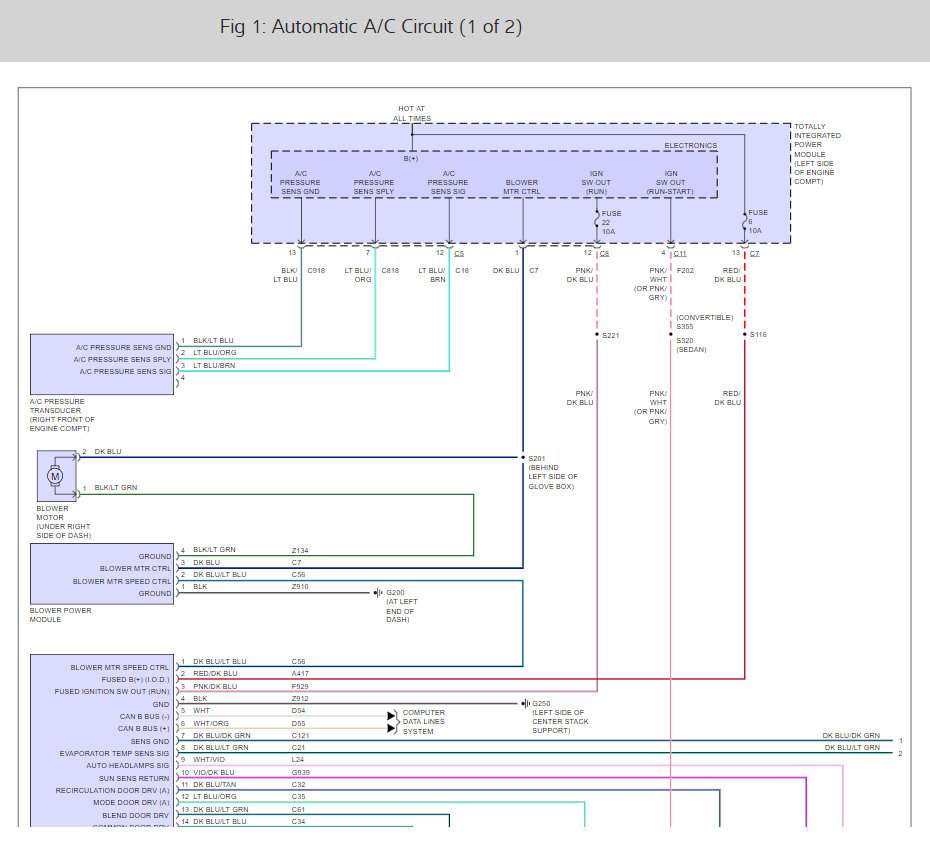Click the blower motor 'M' symbol
The width and height of the screenshot is (930, 852).
[x=55, y=476]
